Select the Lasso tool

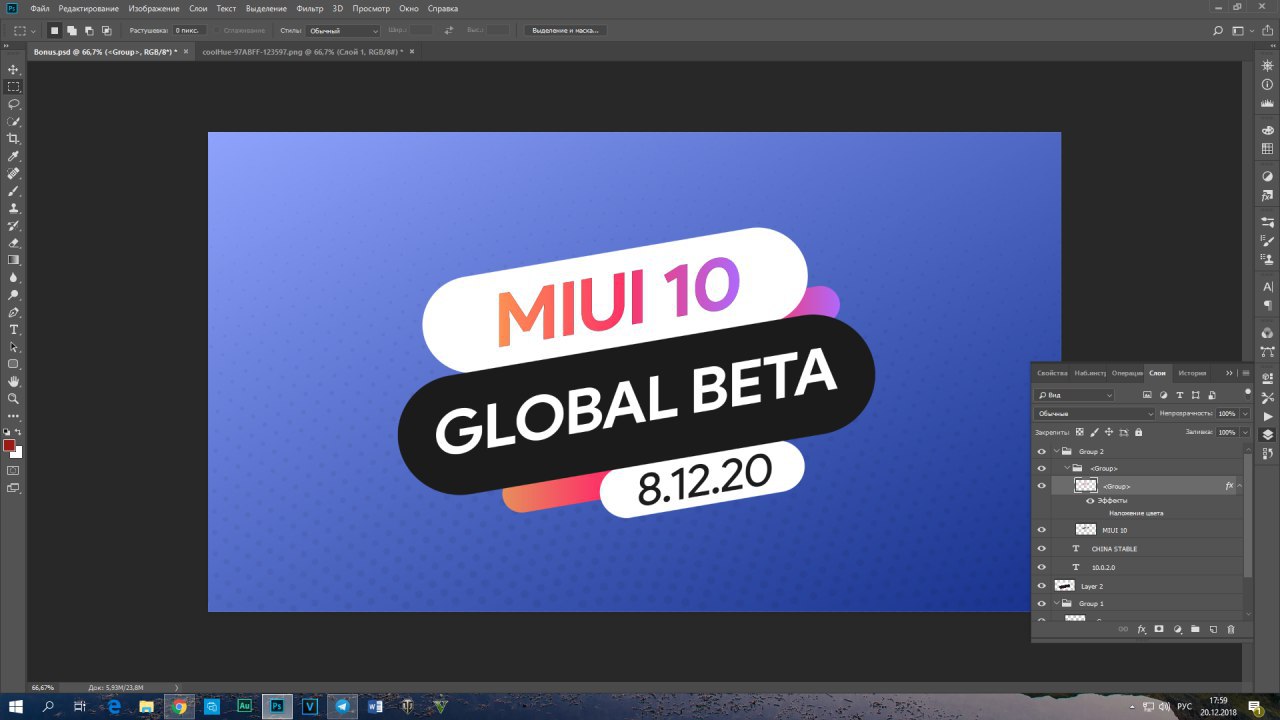click(x=14, y=104)
